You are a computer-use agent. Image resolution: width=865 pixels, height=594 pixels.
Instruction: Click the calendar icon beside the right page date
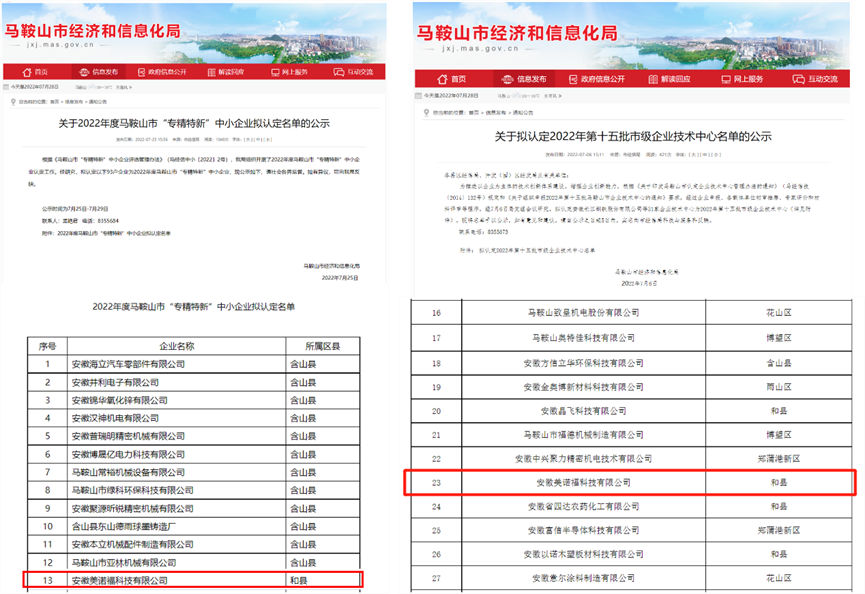pyautogui.click(x=418, y=96)
